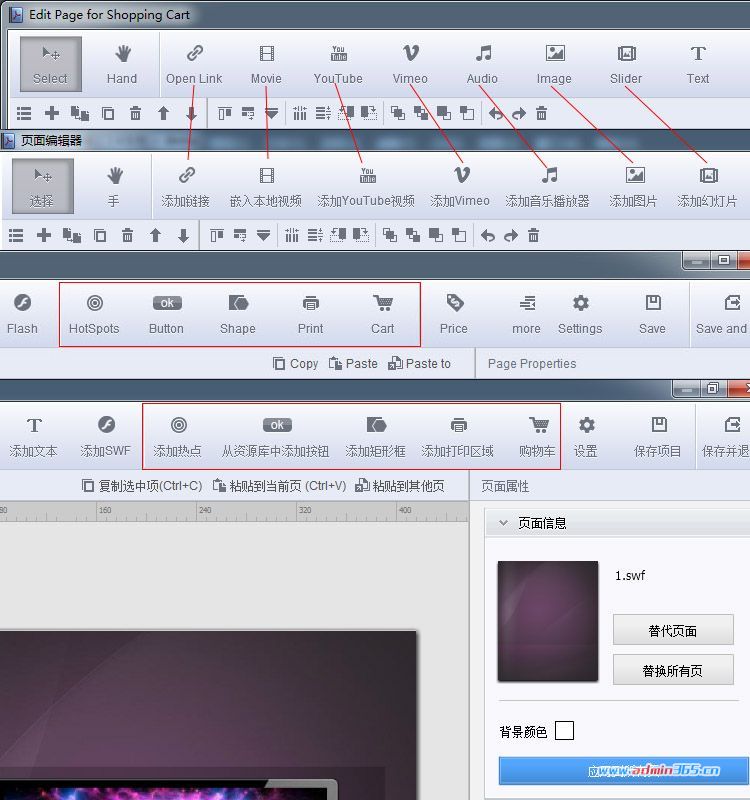Click the Open Link tool
The width and height of the screenshot is (750, 800).
(194, 64)
